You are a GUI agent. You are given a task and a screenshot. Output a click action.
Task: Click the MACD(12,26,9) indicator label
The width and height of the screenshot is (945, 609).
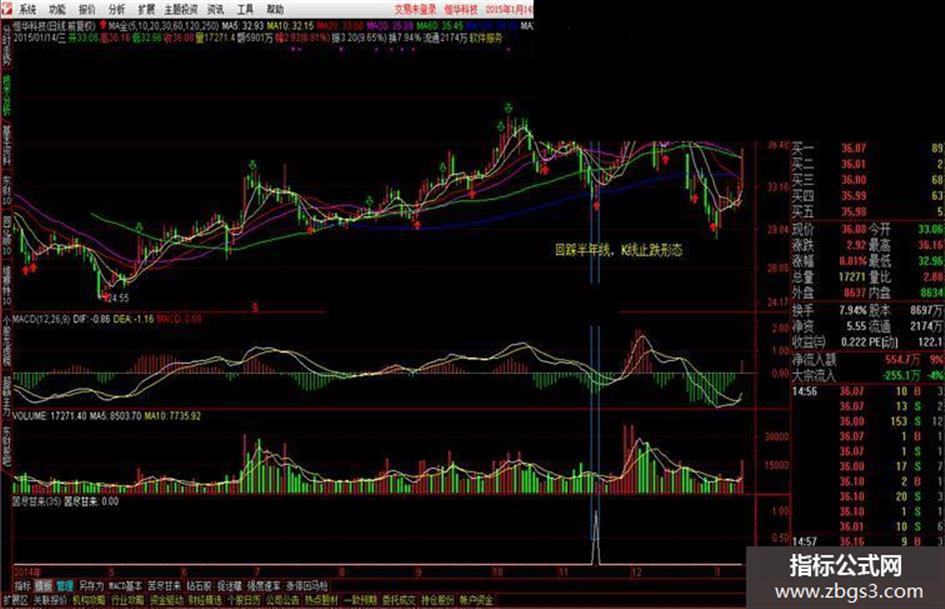pos(41,318)
